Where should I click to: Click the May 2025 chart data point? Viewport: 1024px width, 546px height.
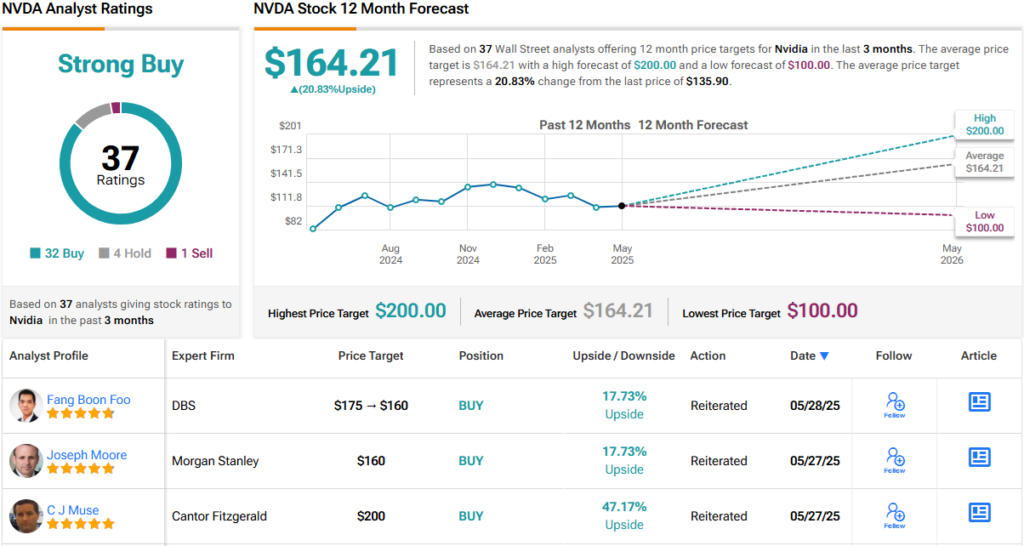(x=622, y=205)
